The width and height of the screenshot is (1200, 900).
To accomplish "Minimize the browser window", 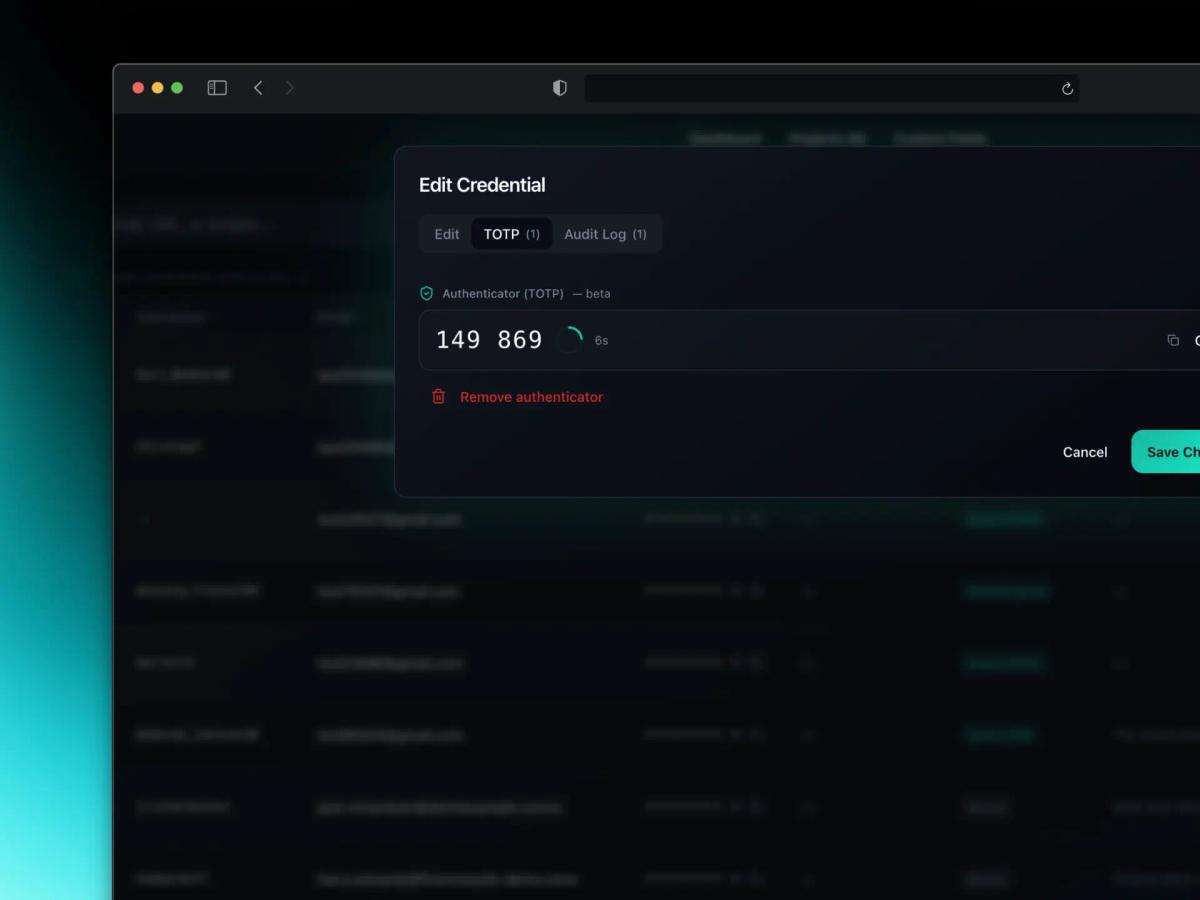I will click(157, 88).
